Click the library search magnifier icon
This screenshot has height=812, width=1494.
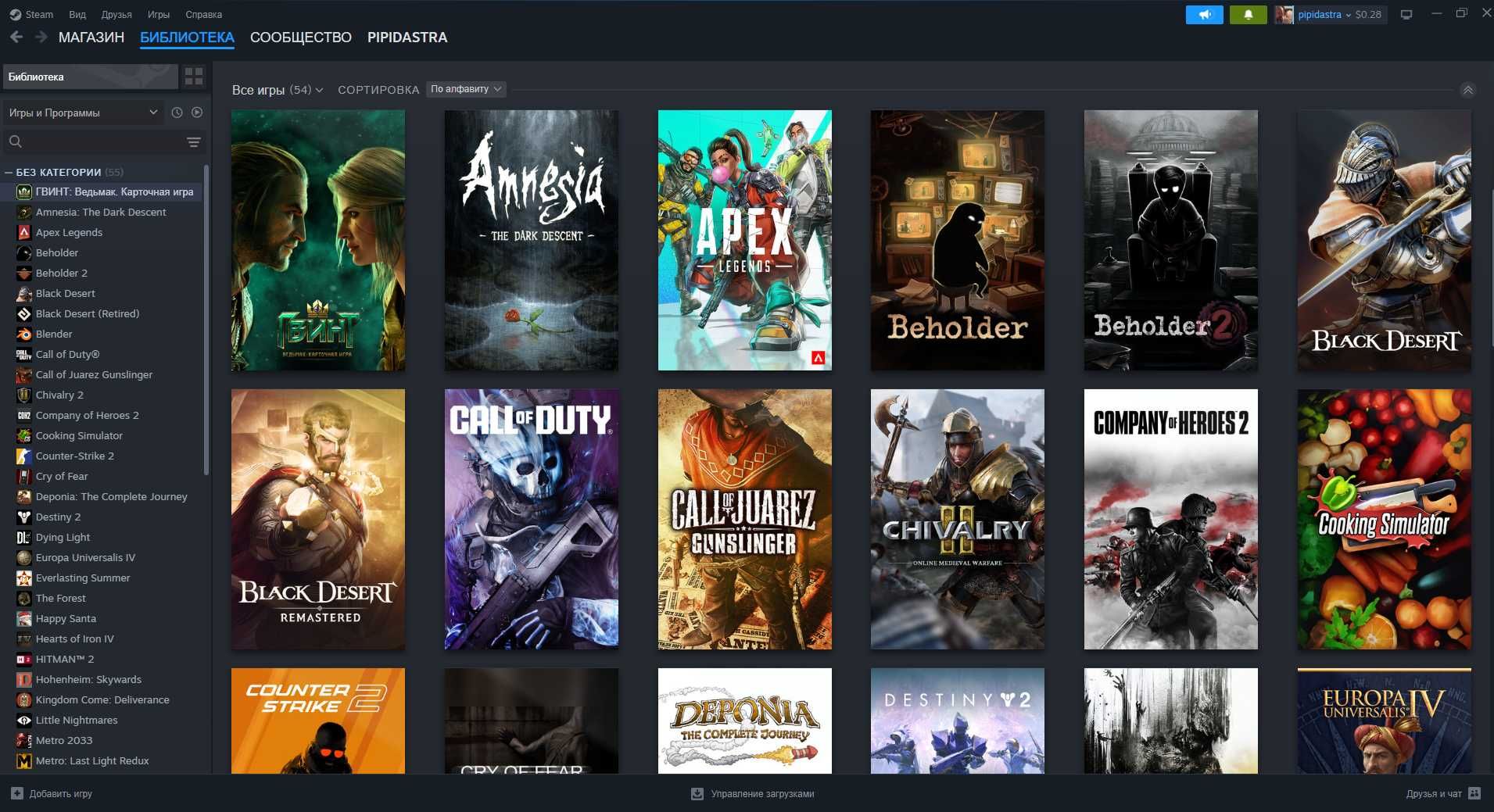[x=16, y=141]
